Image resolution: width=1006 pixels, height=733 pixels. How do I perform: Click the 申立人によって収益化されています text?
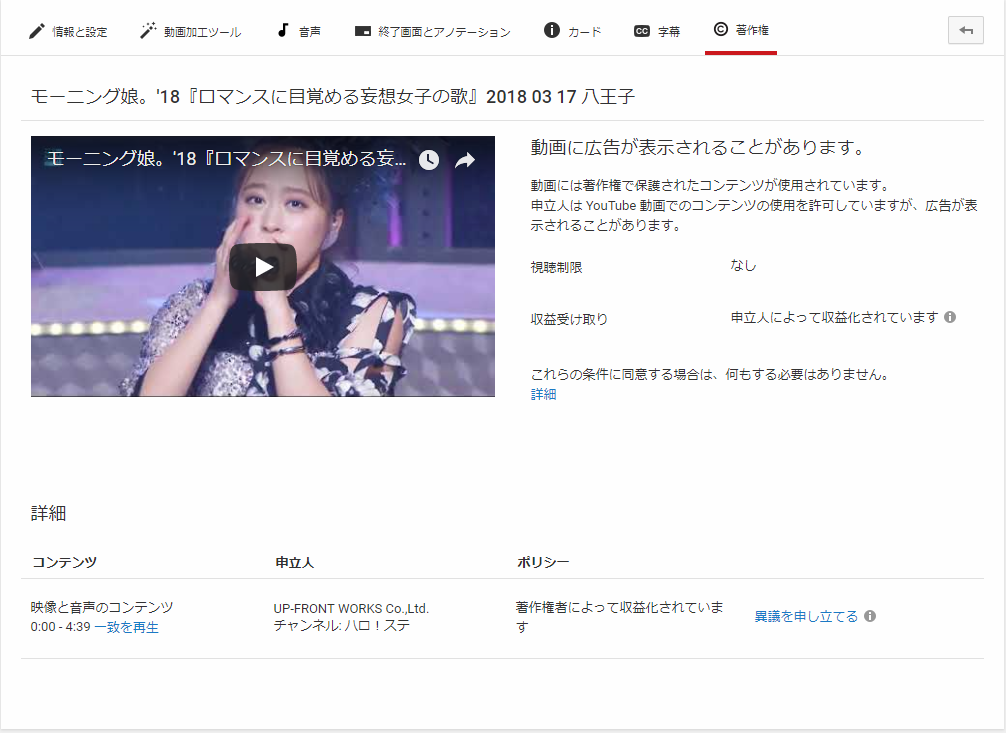point(835,317)
